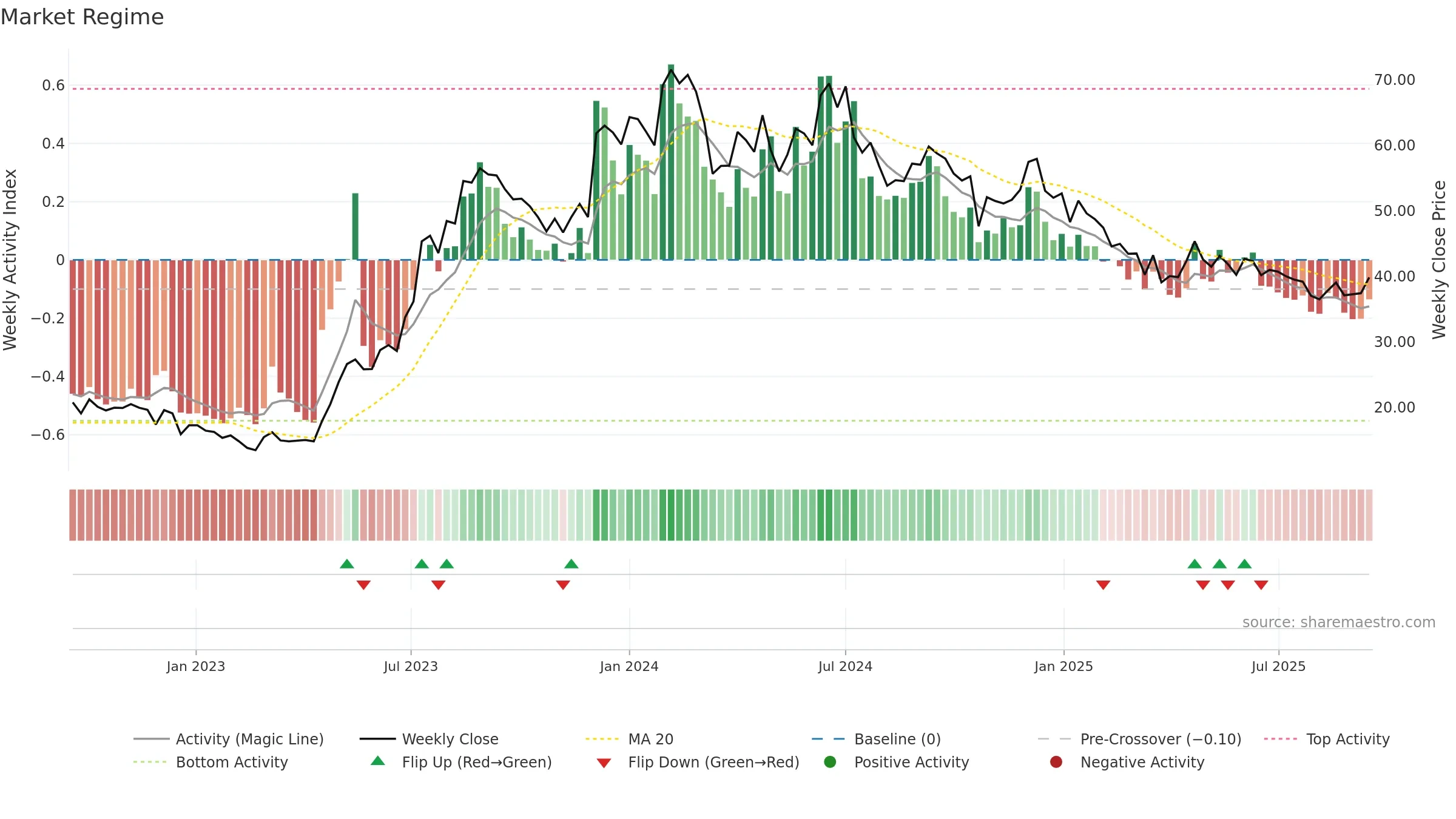Toggle the Flip Down (Green→Red) legend entry
This screenshot has width=1456, height=819.
[x=698, y=762]
